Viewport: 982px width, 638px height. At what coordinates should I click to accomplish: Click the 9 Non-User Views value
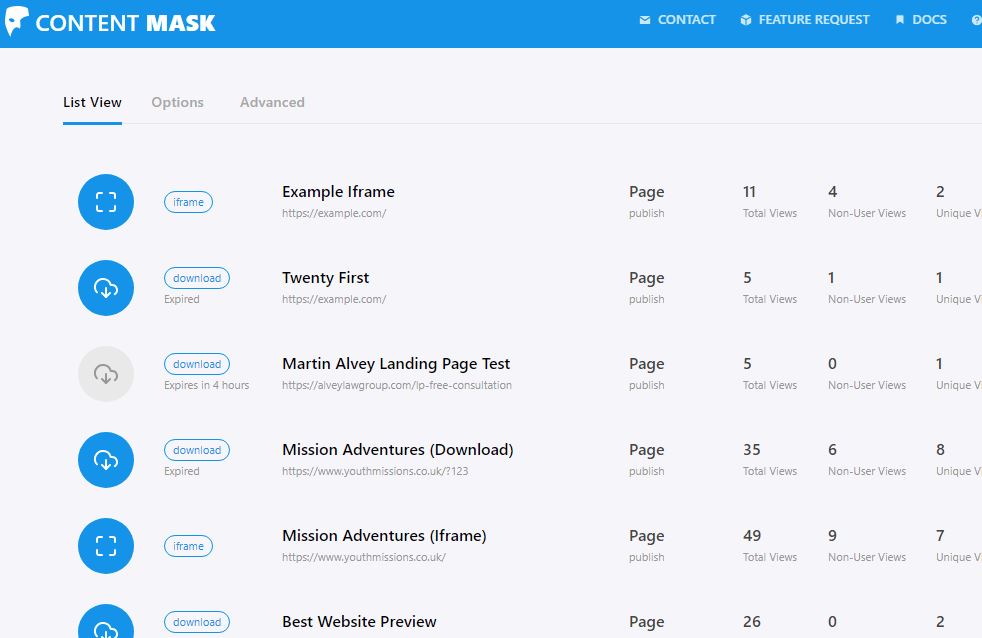832,536
